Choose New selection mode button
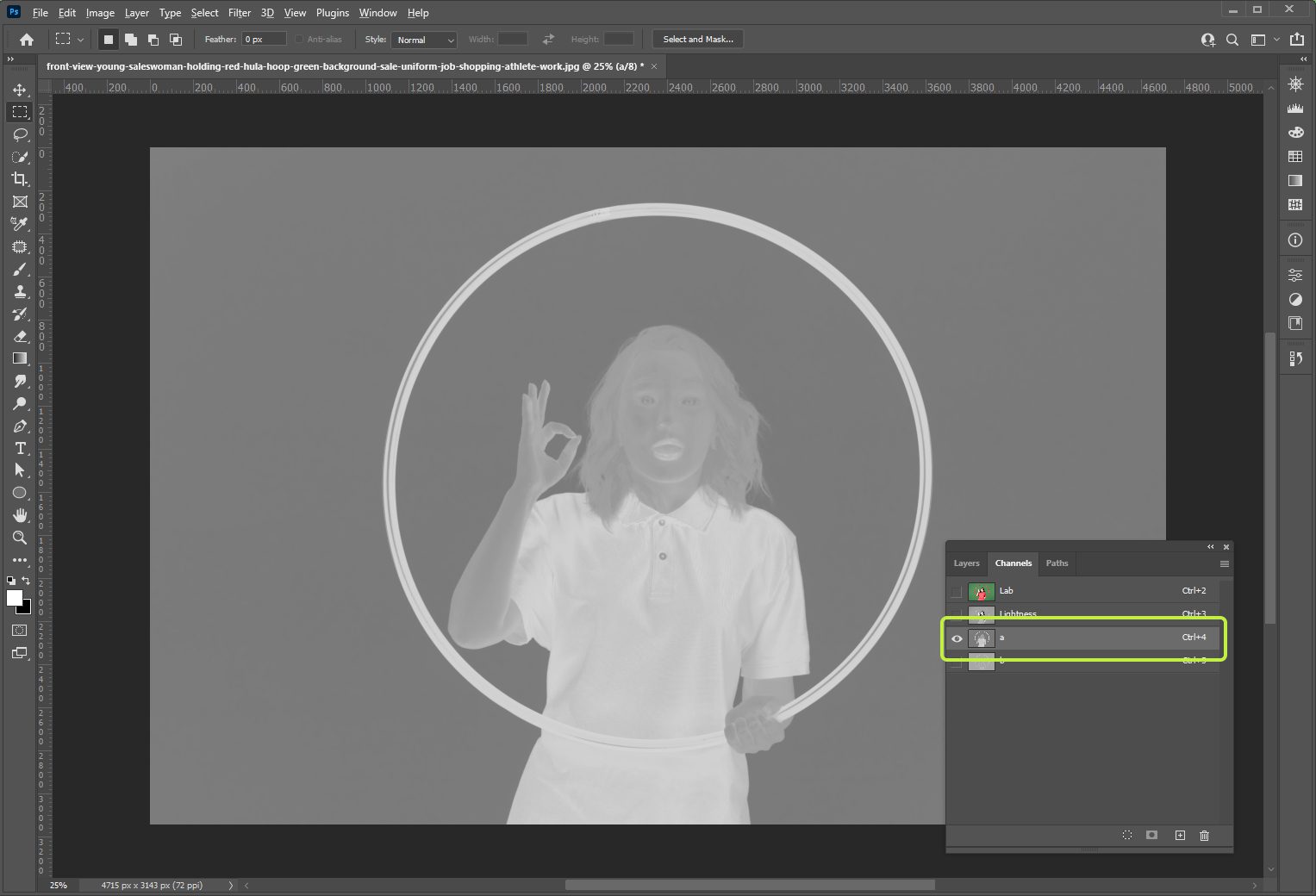 (109, 40)
